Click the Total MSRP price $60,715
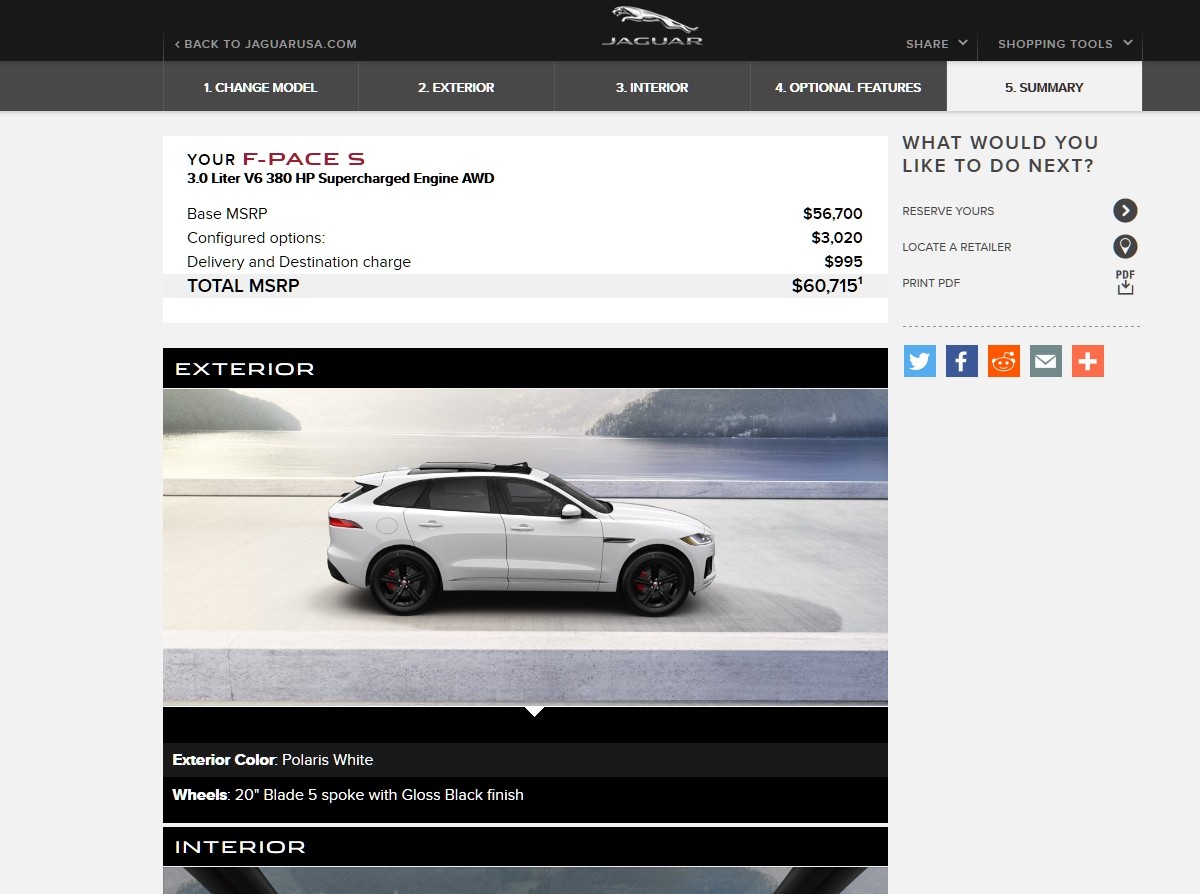Viewport: 1200px width, 894px height. pyautogui.click(x=827, y=285)
